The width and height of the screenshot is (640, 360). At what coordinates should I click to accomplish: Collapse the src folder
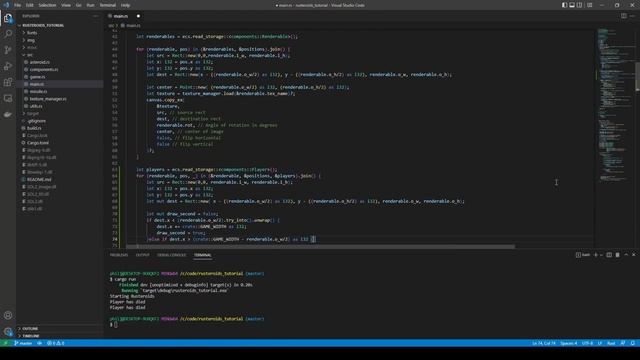30,55
